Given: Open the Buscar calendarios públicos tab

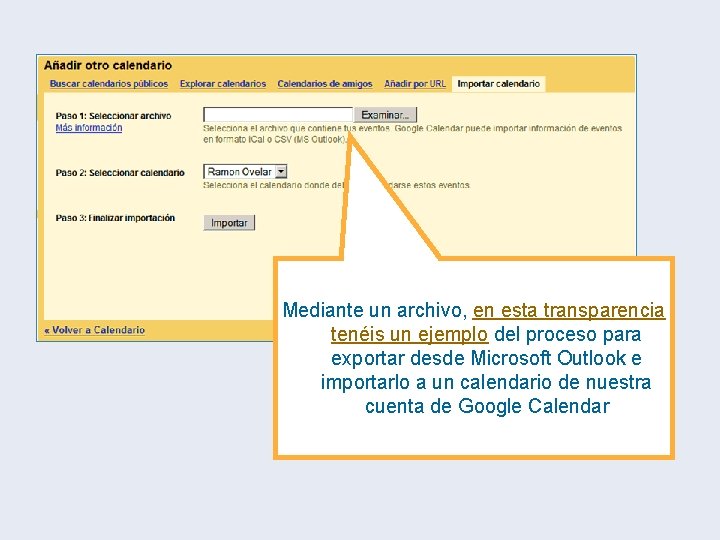Looking at the screenshot, I should click(109, 84).
